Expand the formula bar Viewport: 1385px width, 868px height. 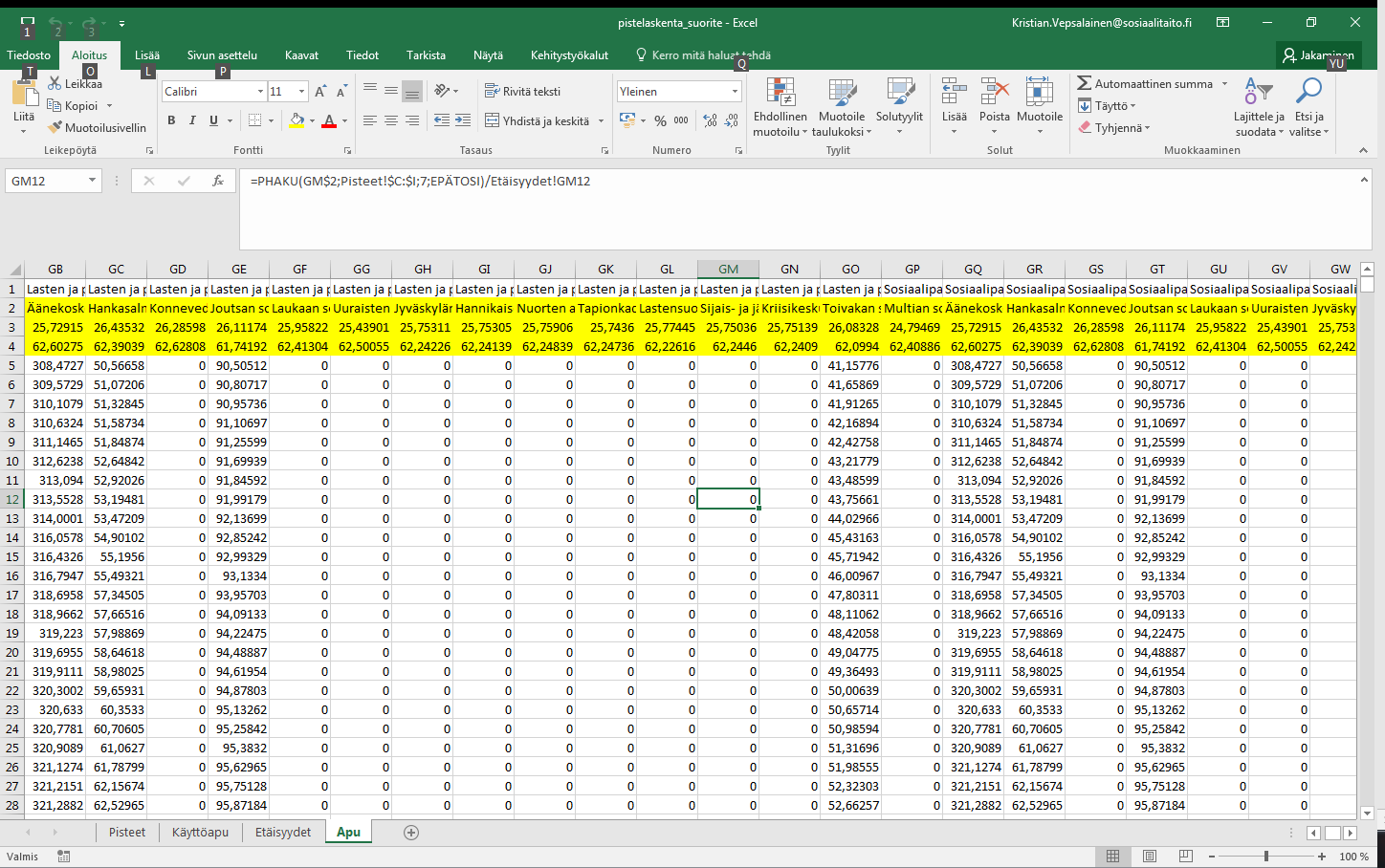coord(1364,180)
